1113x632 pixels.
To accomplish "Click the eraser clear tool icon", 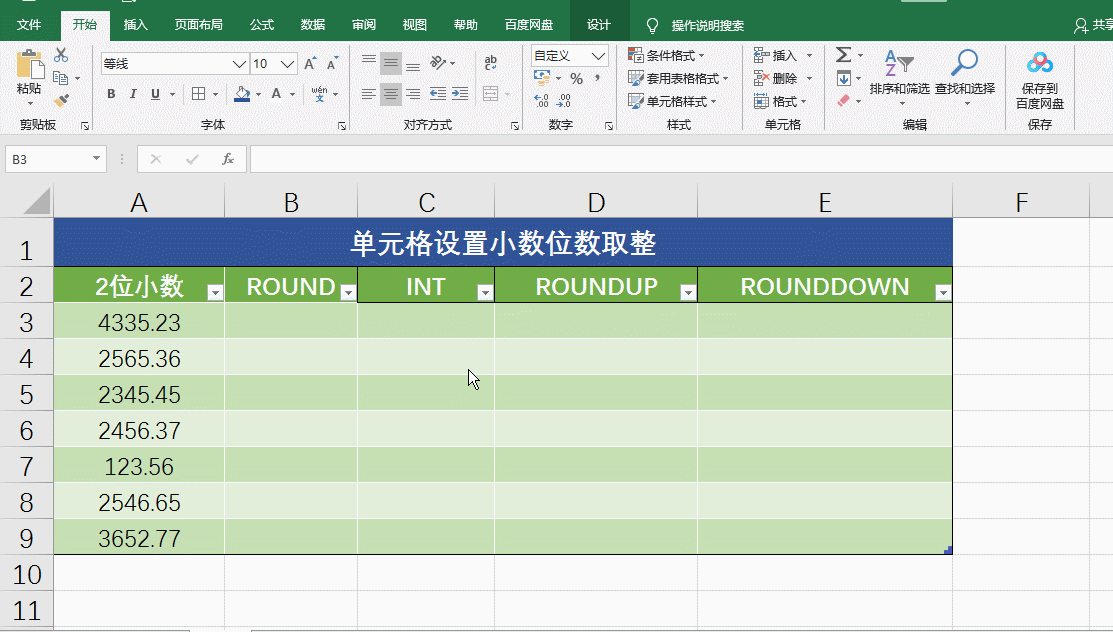I will pyautogui.click(x=845, y=100).
